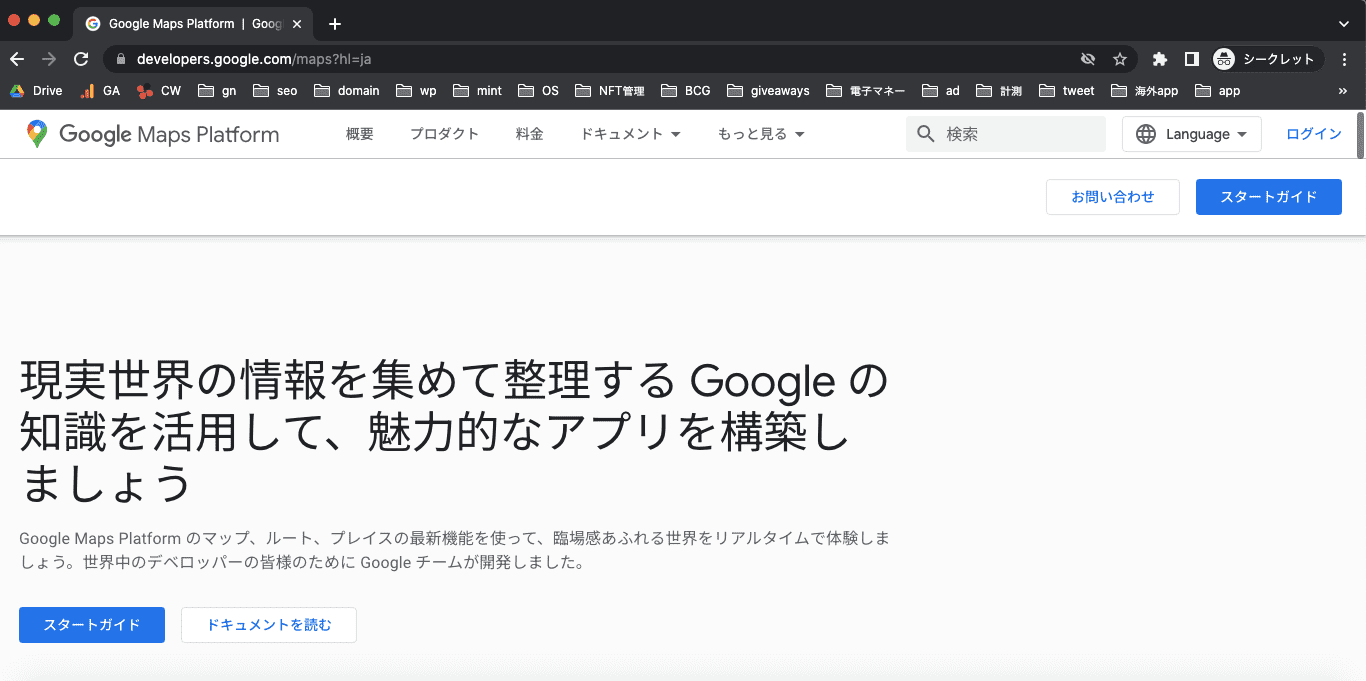Open the NFT管理 bookmark folder
This screenshot has width=1366, height=681.
(610, 91)
